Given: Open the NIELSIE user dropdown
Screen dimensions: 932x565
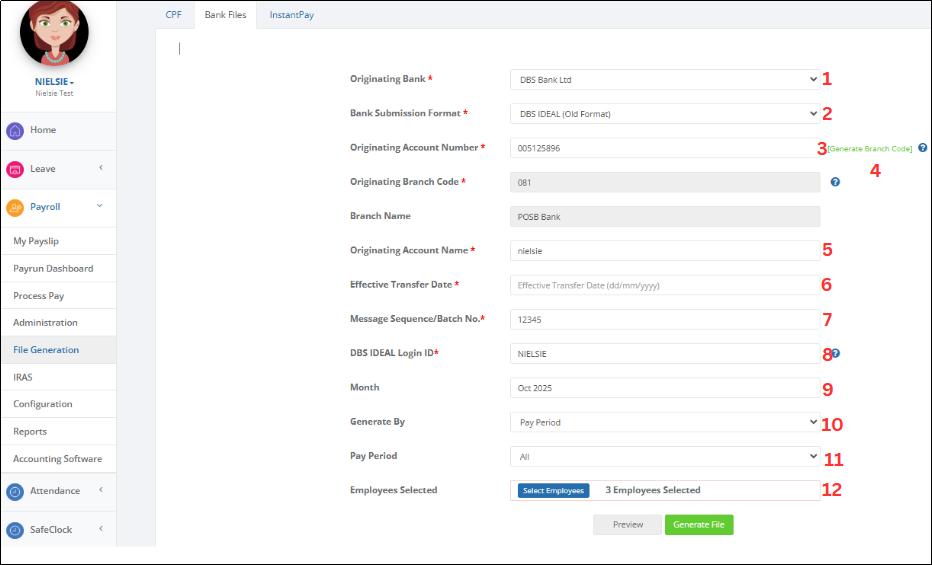Looking at the screenshot, I should pos(54,82).
